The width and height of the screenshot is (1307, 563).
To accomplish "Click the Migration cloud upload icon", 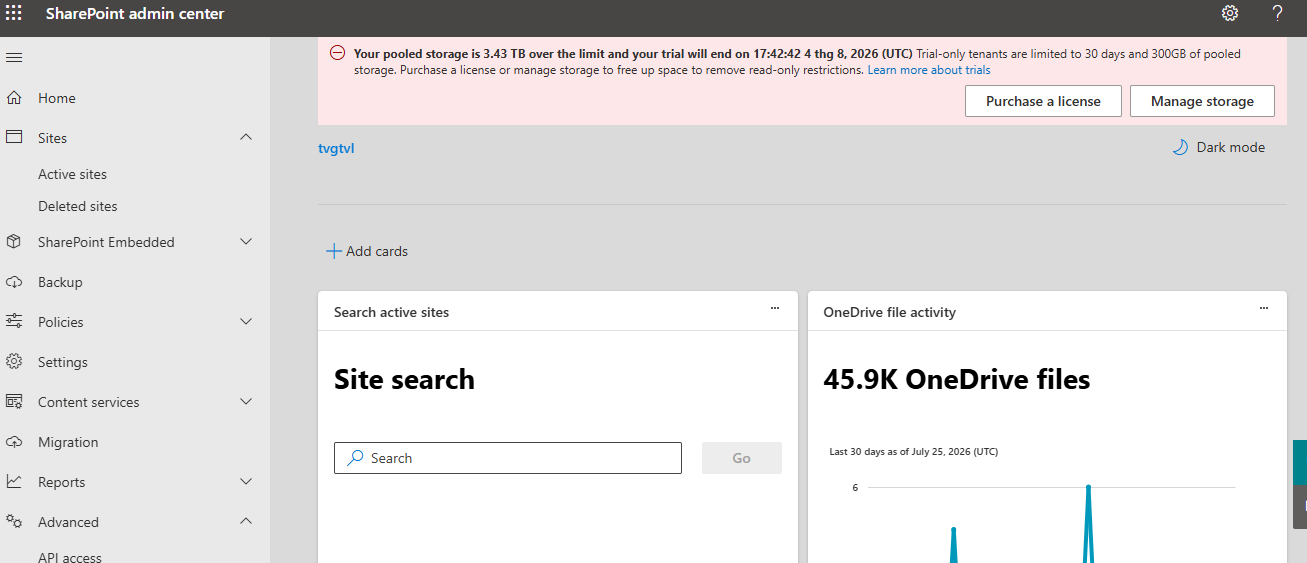I will 14,441.
